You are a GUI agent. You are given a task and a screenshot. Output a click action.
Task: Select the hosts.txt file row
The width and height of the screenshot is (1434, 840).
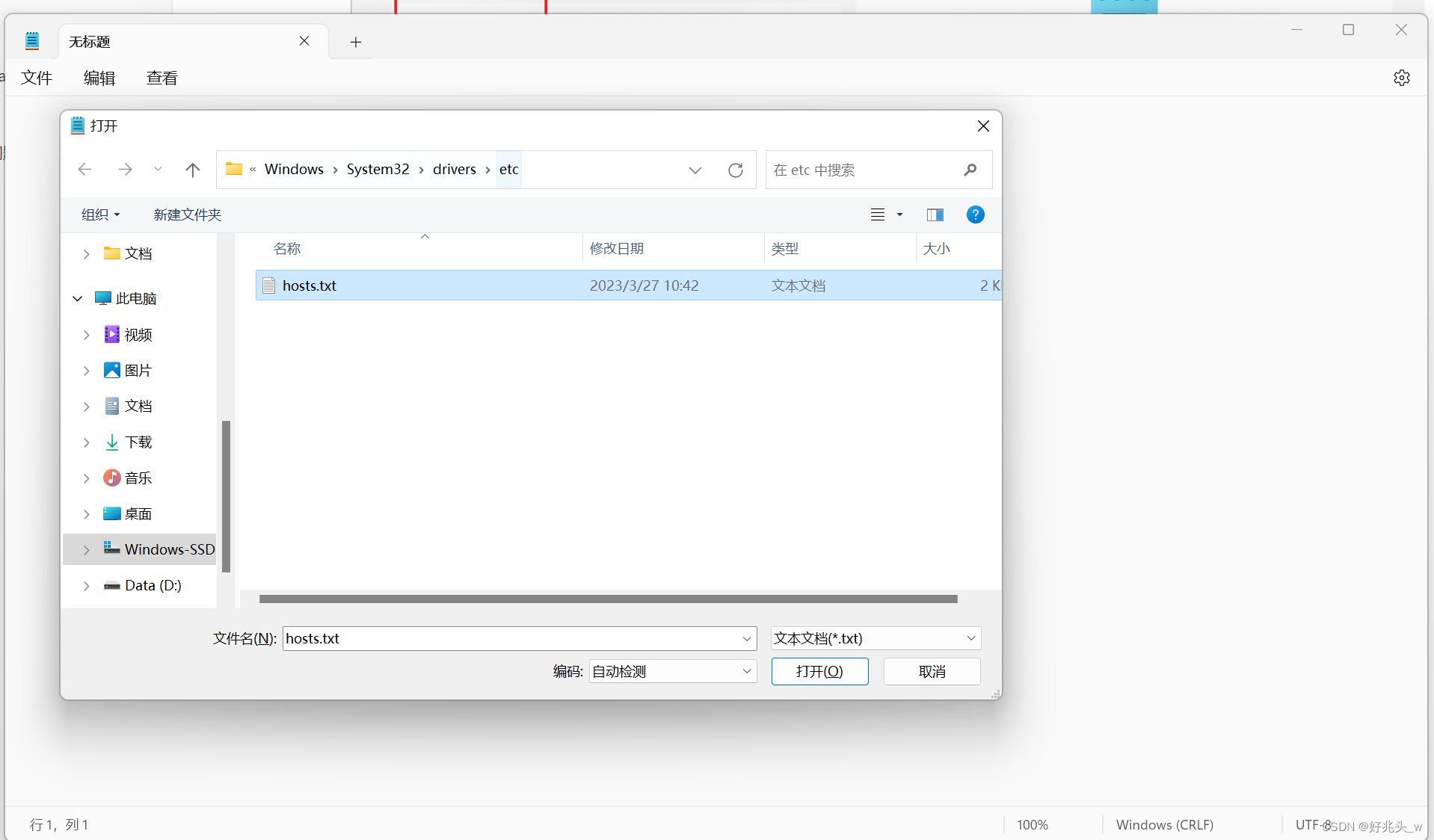pyautogui.click(x=628, y=285)
